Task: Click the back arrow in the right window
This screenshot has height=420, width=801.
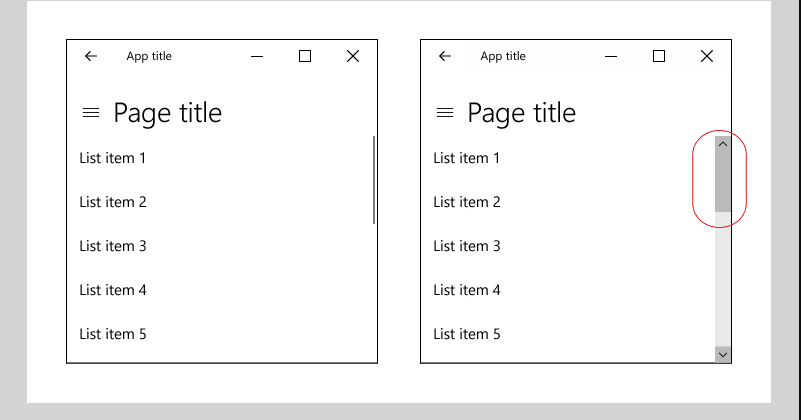Action: tap(445, 56)
